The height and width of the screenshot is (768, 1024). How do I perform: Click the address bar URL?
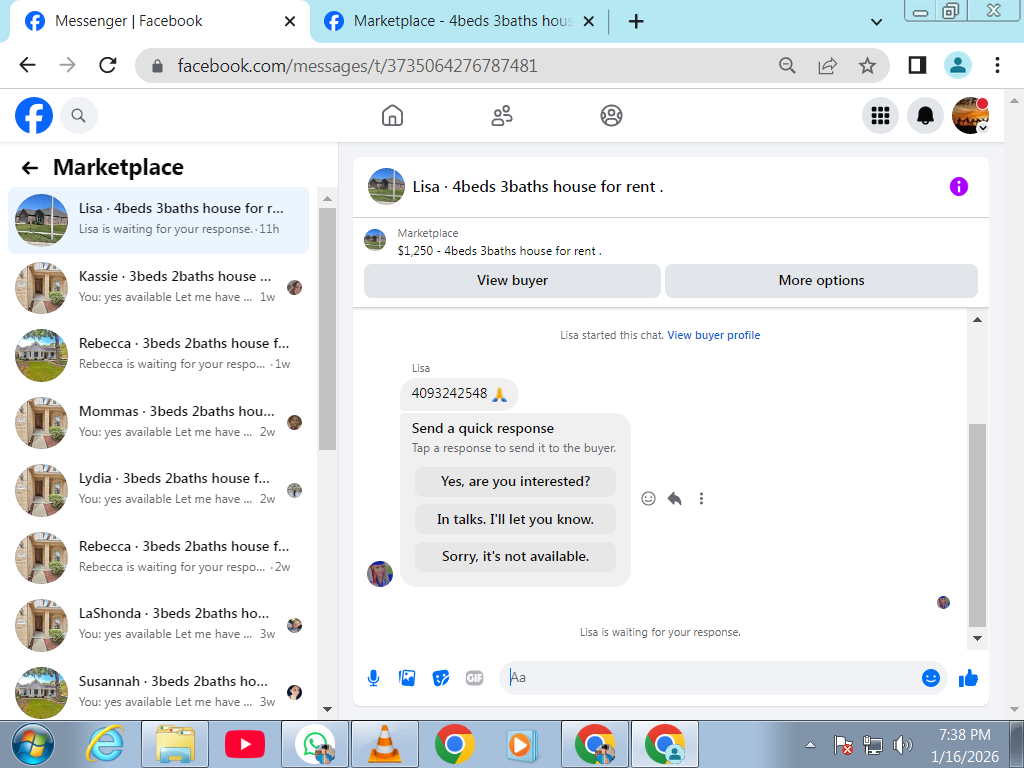coord(357,66)
